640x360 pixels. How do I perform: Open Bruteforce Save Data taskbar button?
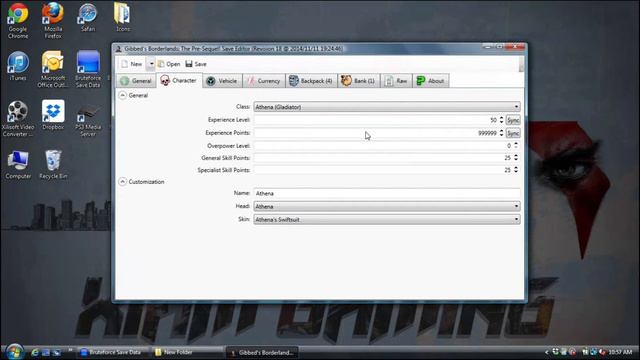pos(110,352)
